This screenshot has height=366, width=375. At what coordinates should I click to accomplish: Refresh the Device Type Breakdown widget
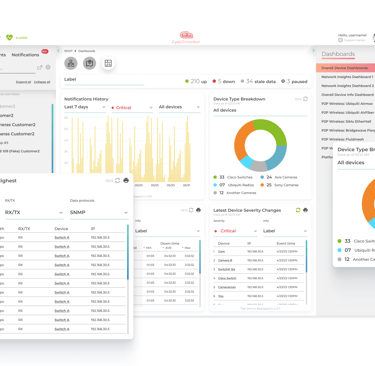[305, 99]
